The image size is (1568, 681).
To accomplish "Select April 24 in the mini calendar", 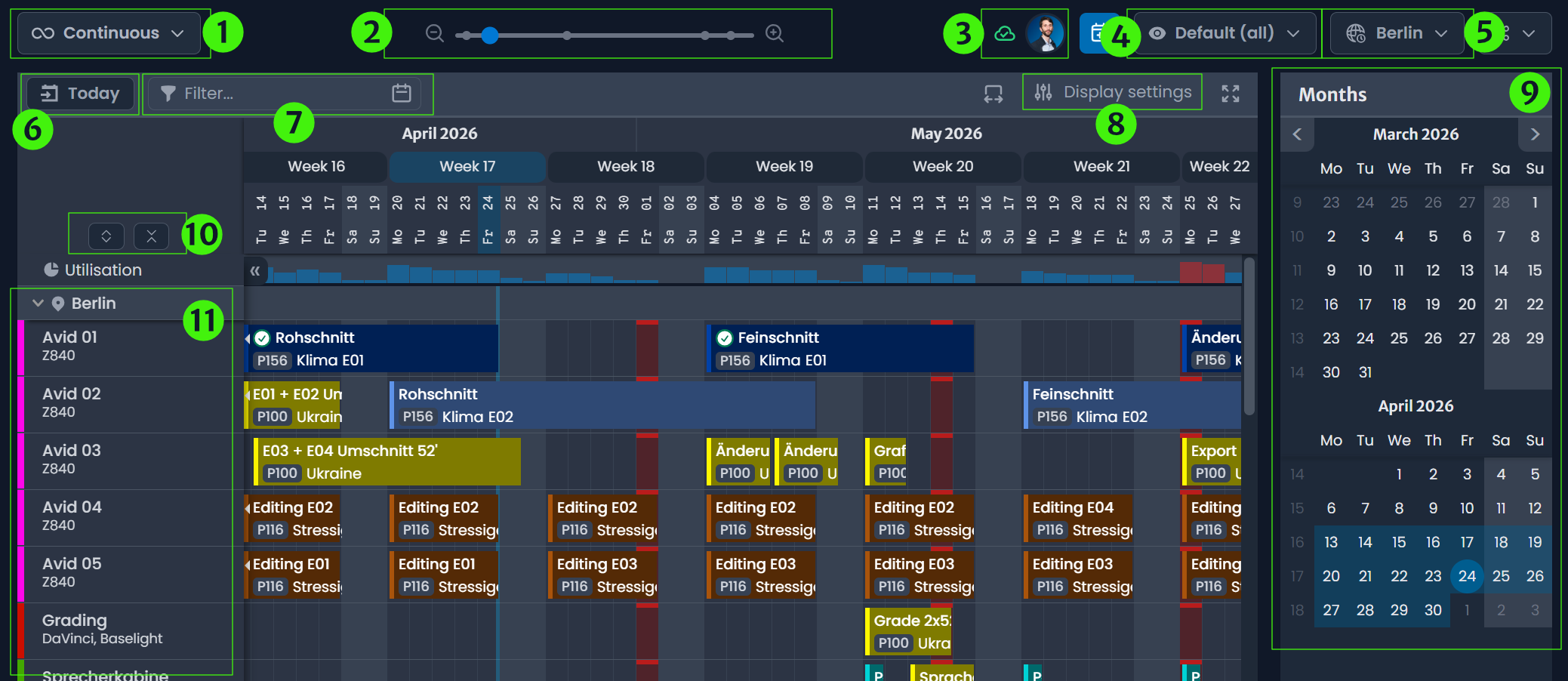I will pyautogui.click(x=1466, y=575).
